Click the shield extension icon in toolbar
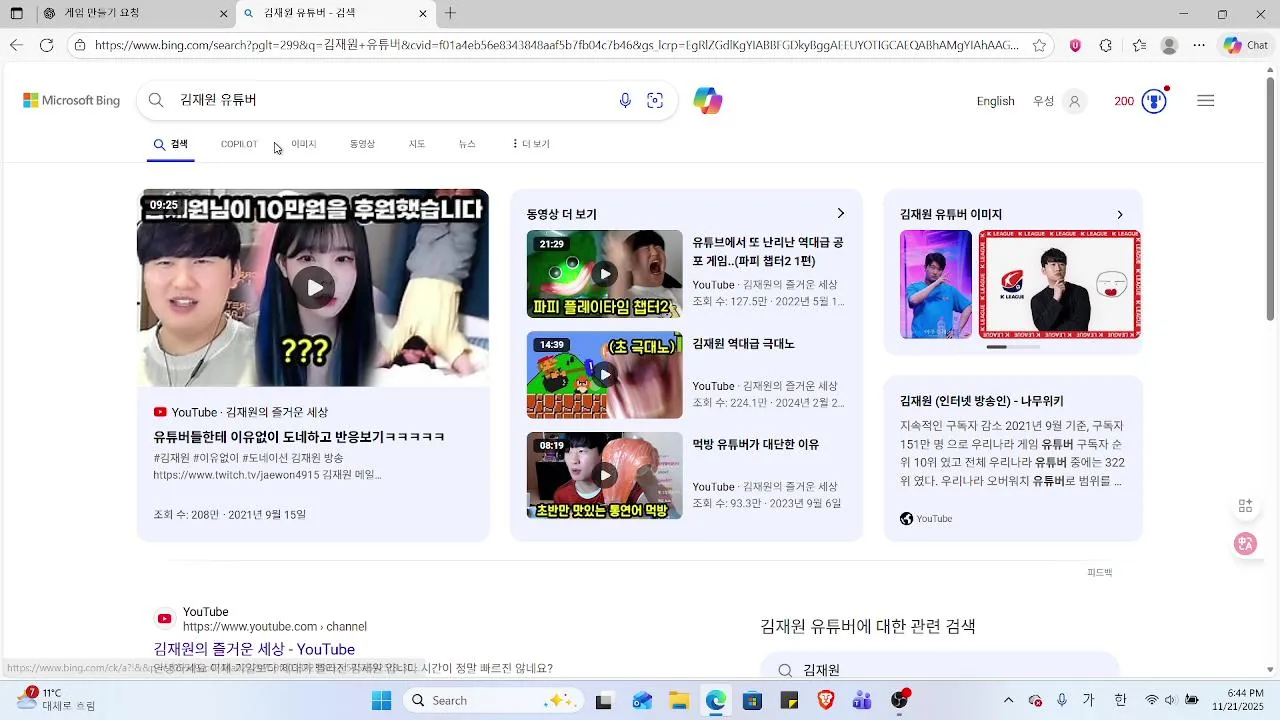Viewport: 1280px width, 720px height. (1075, 45)
